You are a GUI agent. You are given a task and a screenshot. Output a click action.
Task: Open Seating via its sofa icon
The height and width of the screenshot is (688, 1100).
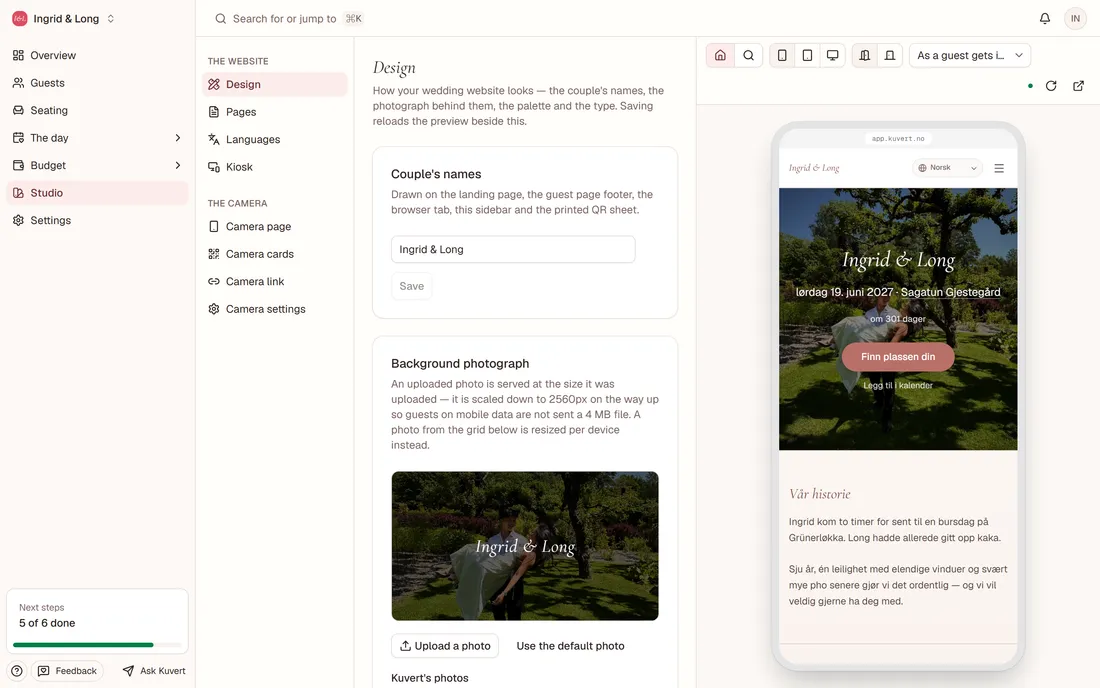point(18,110)
